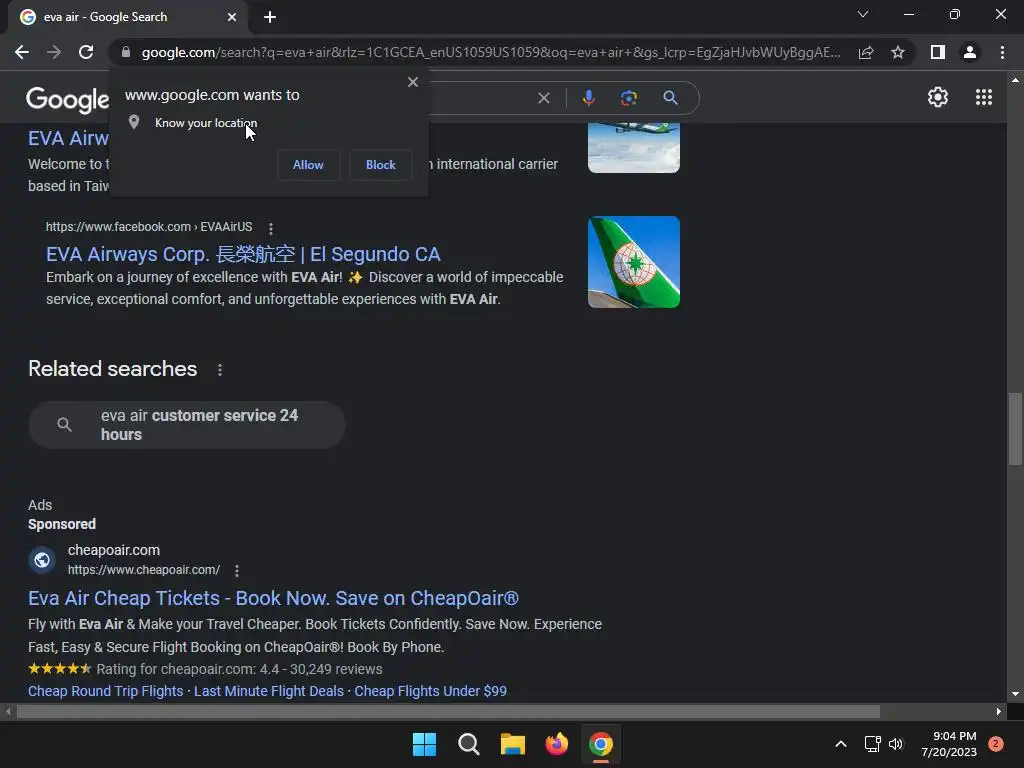Click the airplane in clouds thumbnail
The width and height of the screenshot is (1024, 768).
pyautogui.click(x=633, y=148)
